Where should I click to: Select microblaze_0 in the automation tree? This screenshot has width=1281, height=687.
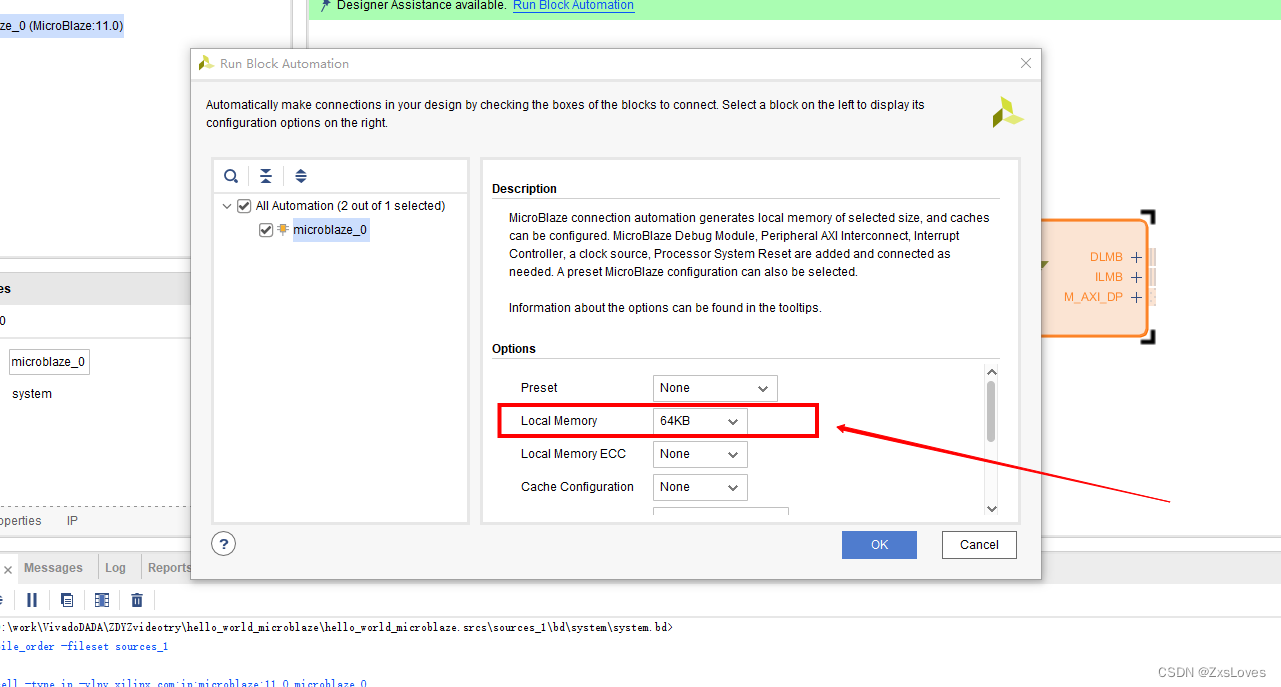(330, 230)
